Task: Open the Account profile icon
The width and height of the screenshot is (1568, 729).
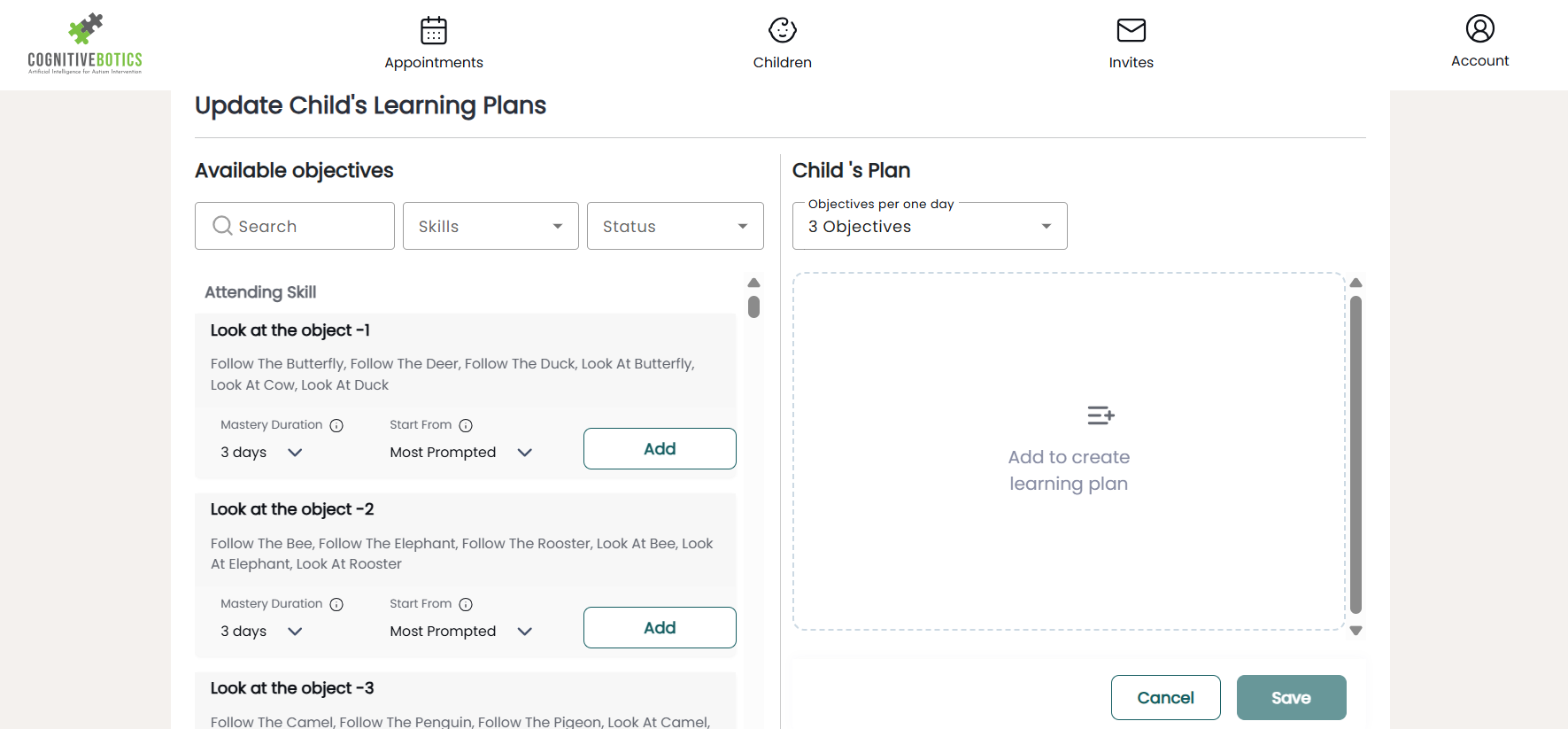Action: 1480,28
